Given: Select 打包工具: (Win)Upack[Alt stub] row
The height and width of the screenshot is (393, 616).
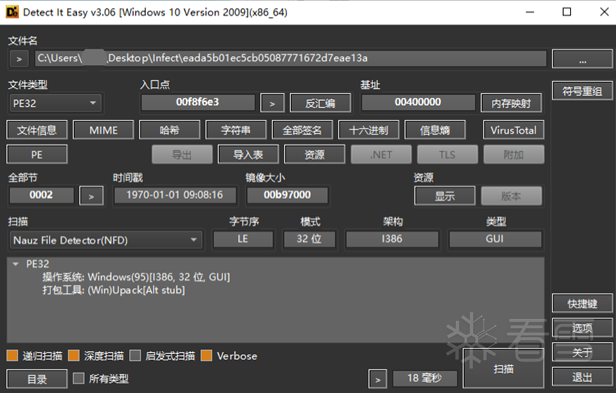Looking at the screenshot, I should click(114, 290).
